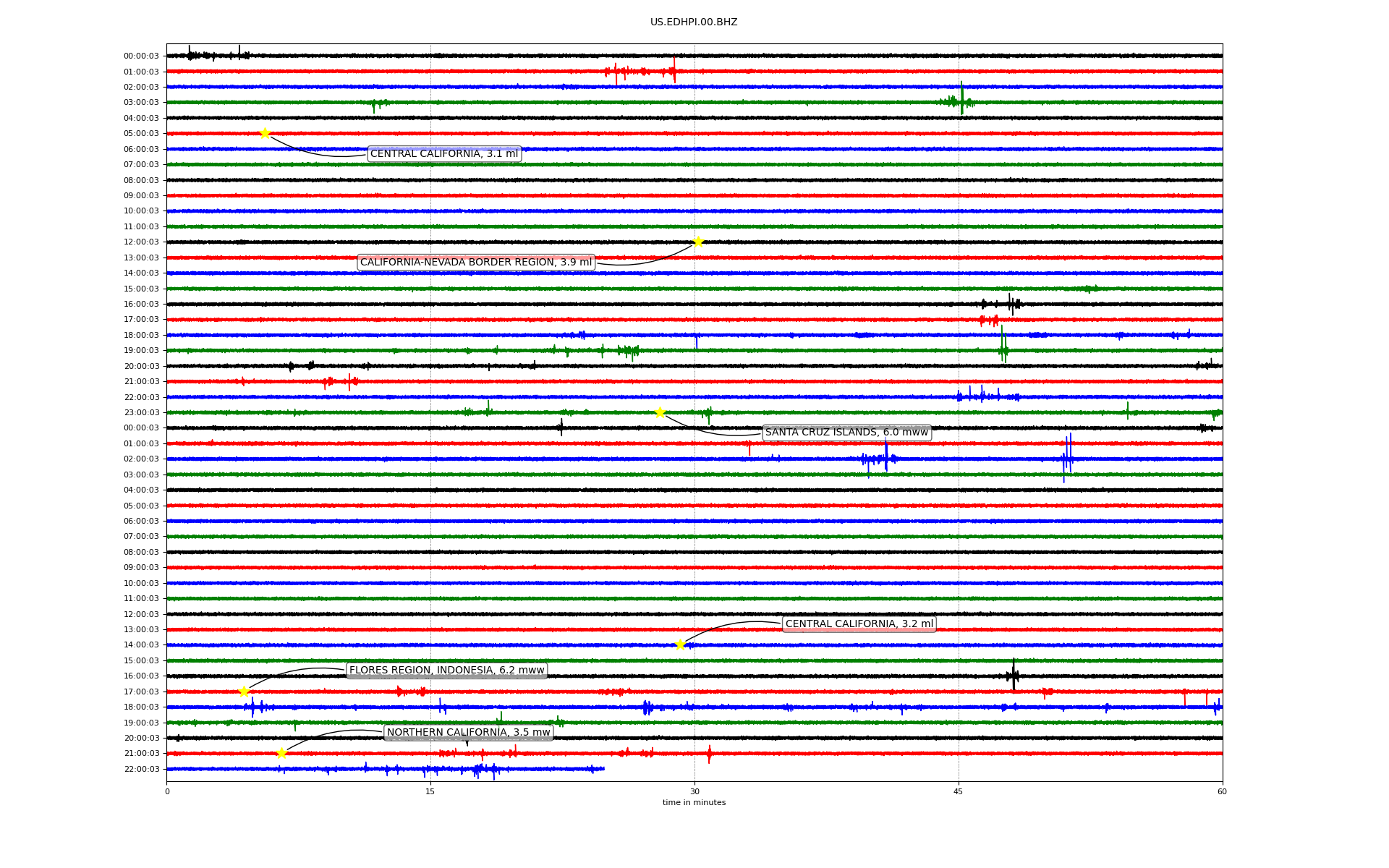Click the Central California 3.2 ml star marker
The height and width of the screenshot is (868, 1389).
click(680, 644)
